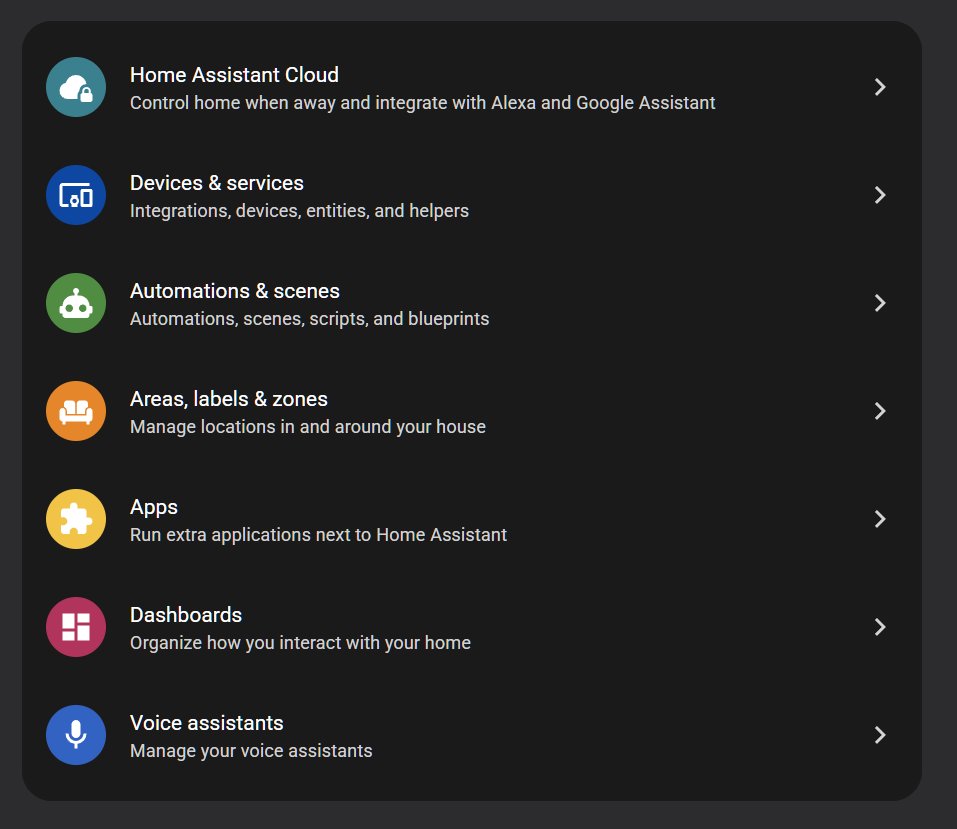Open the Home Assistant Cloud title
957x829 pixels.
[x=234, y=75]
